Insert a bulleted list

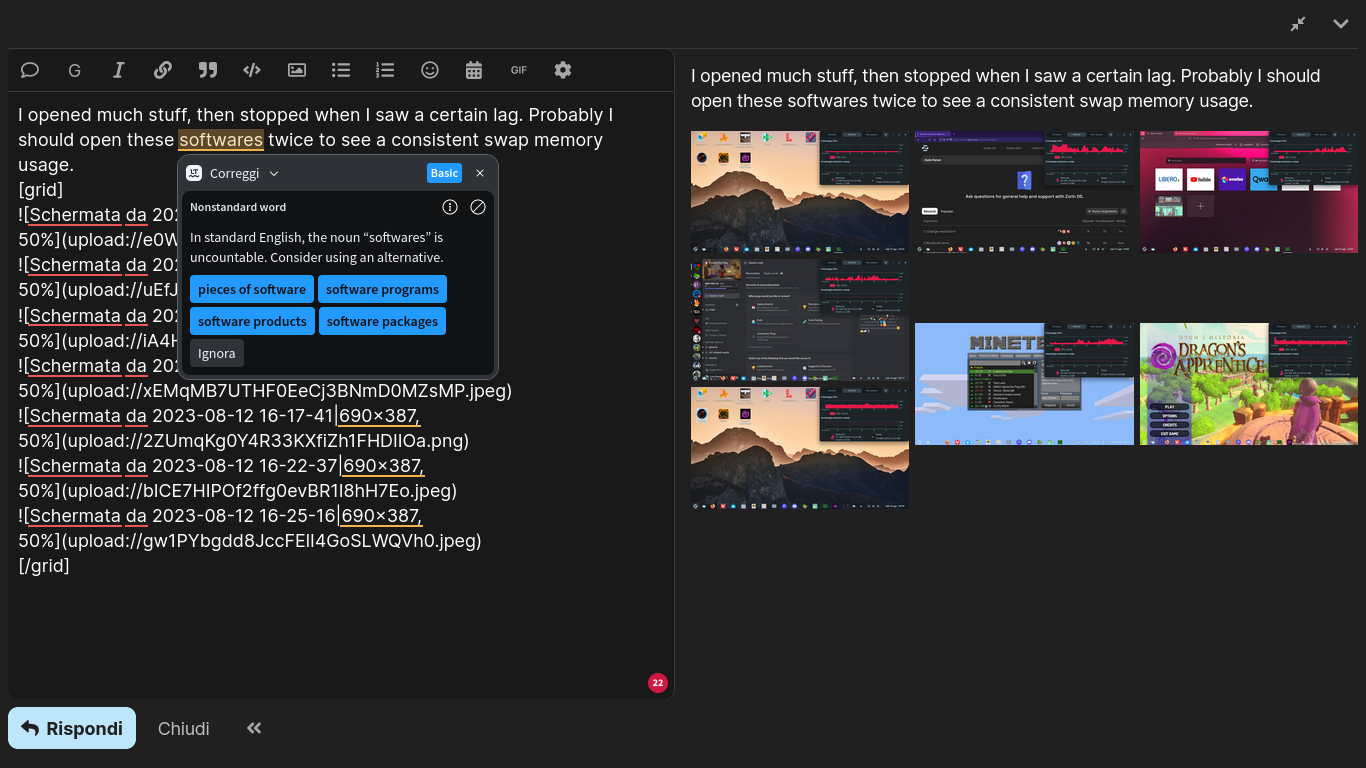click(341, 70)
